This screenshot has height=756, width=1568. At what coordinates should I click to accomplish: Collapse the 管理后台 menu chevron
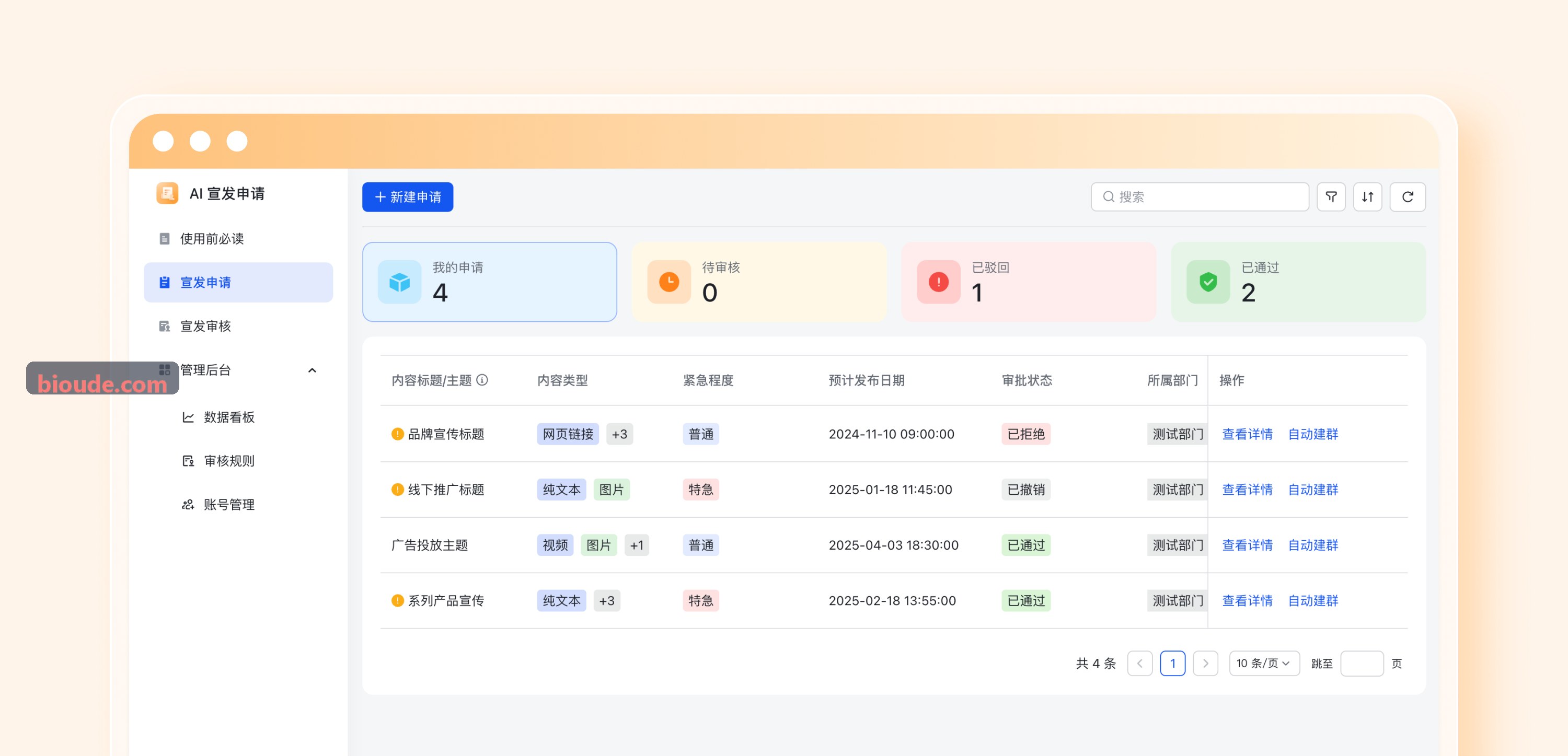[312, 370]
